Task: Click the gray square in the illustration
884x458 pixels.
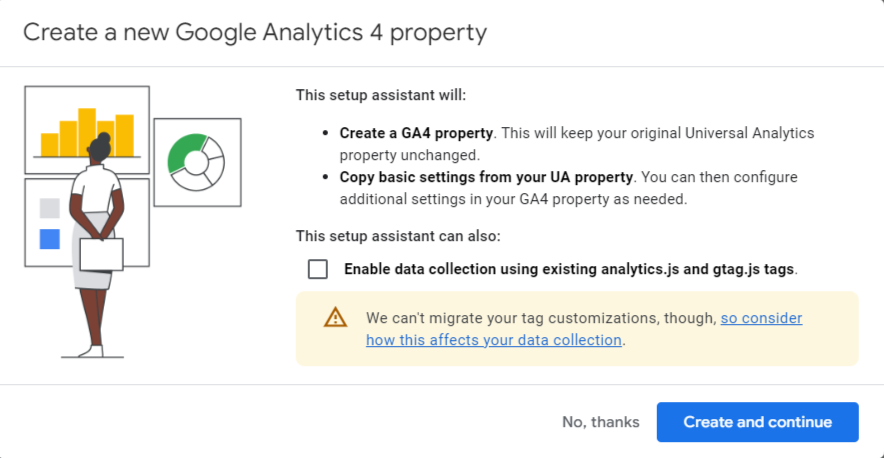Action: pos(50,208)
